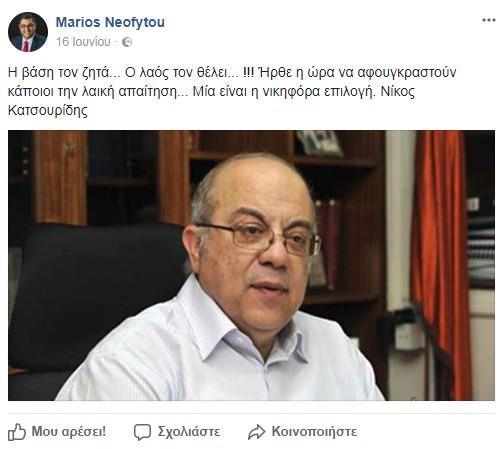Image resolution: width=503 pixels, height=449 pixels.
Task: Open Marios Neofytou profile picture
Action: (x=28, y=32)
